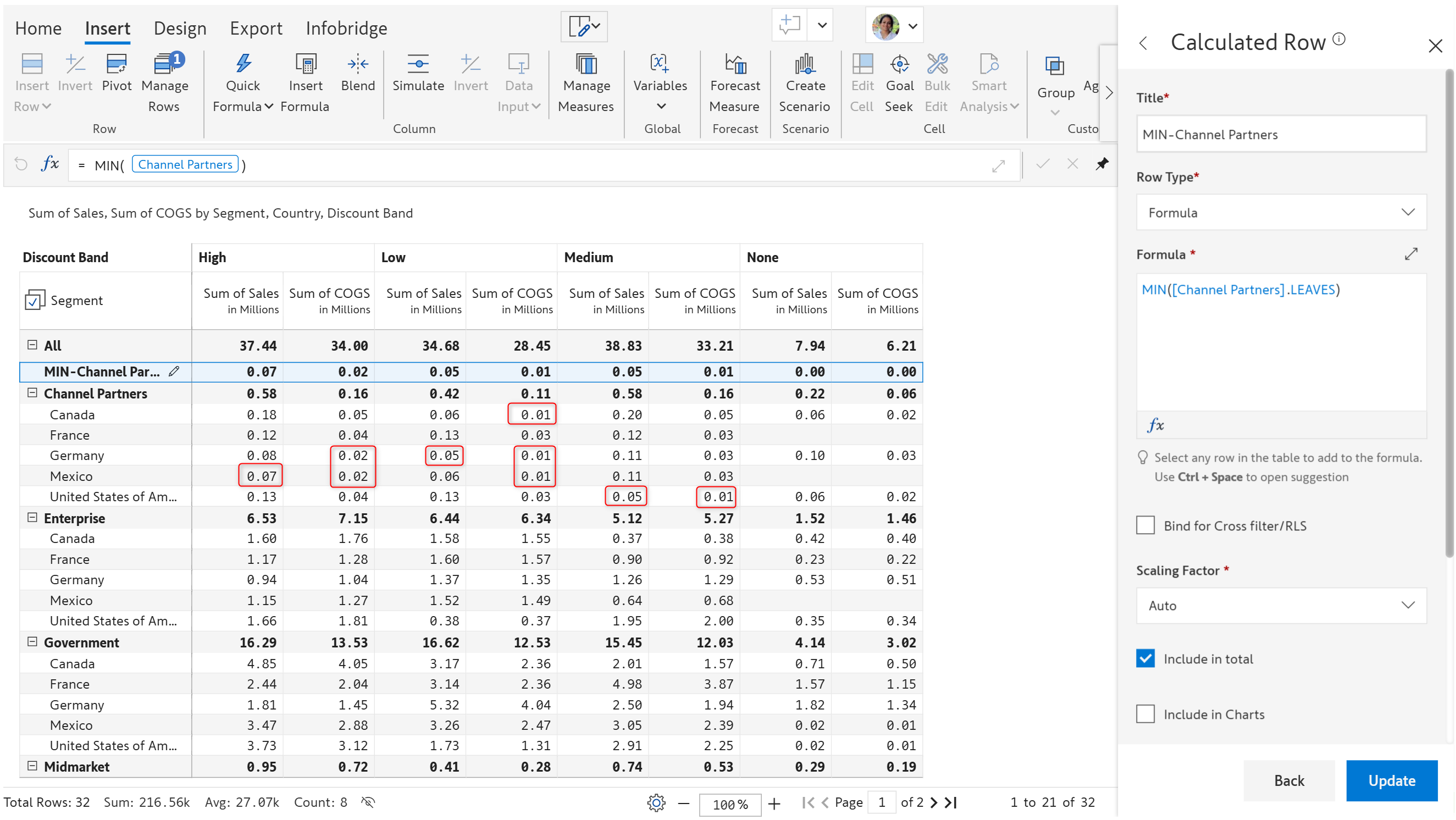Uncheck Include in total
Image resolution: width=1456 pixels, height=820 pixels.
[1145, 659]
